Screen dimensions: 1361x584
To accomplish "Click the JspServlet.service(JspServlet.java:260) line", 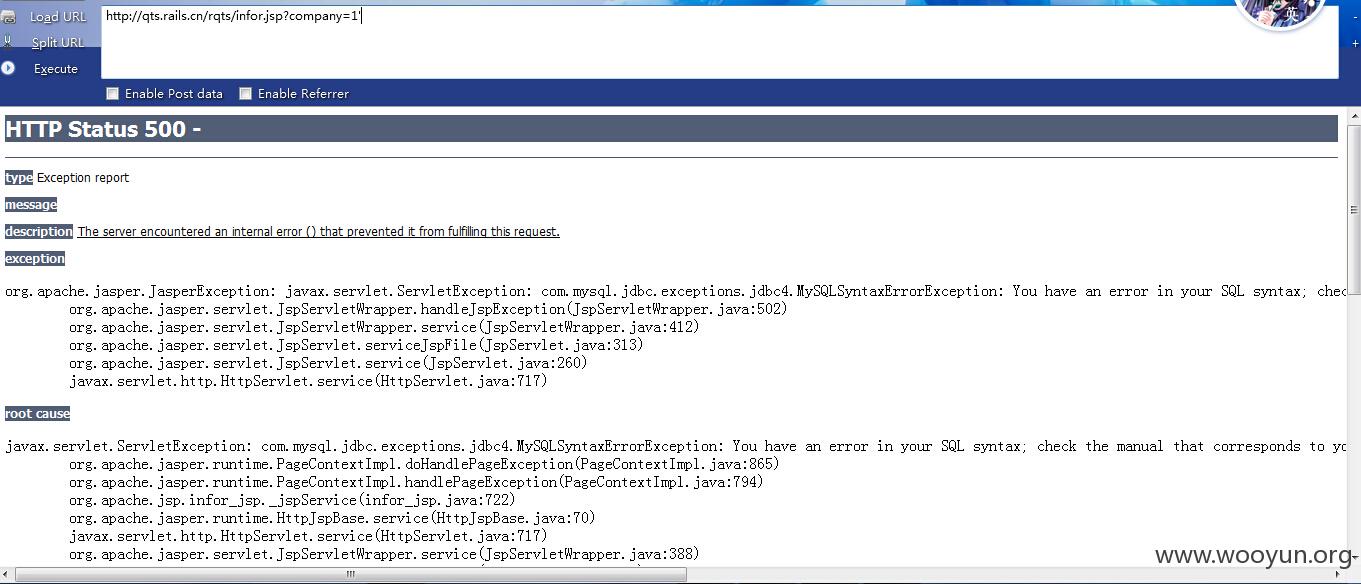I will [328, 363].
